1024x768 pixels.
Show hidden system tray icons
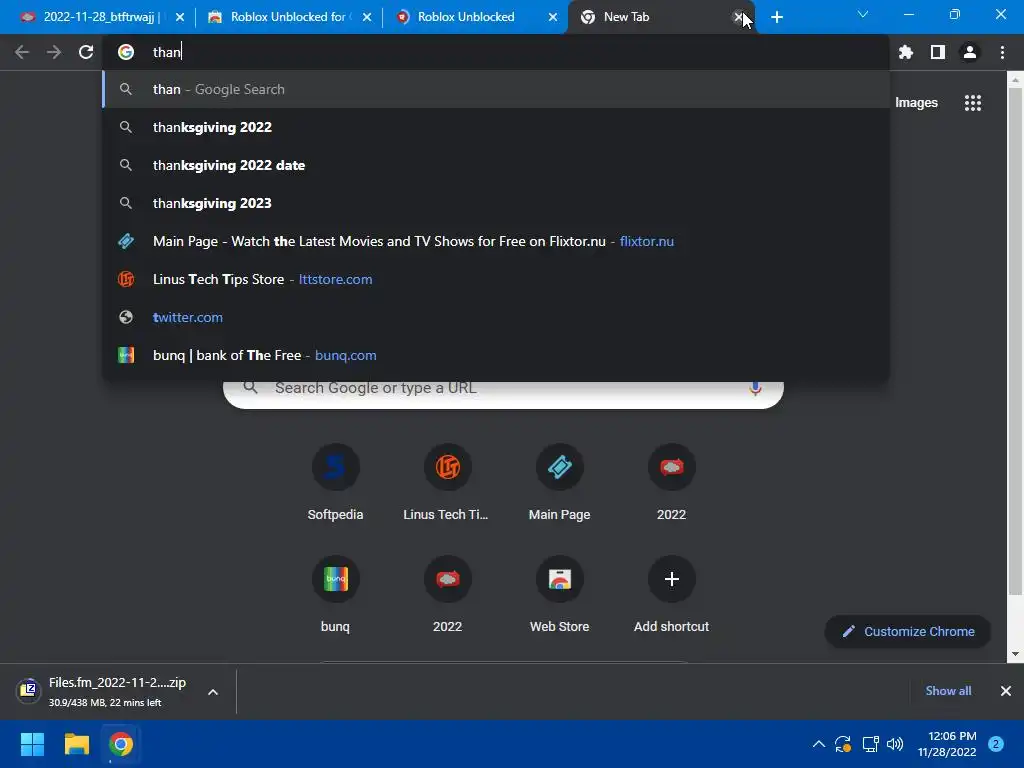point(818,744)
